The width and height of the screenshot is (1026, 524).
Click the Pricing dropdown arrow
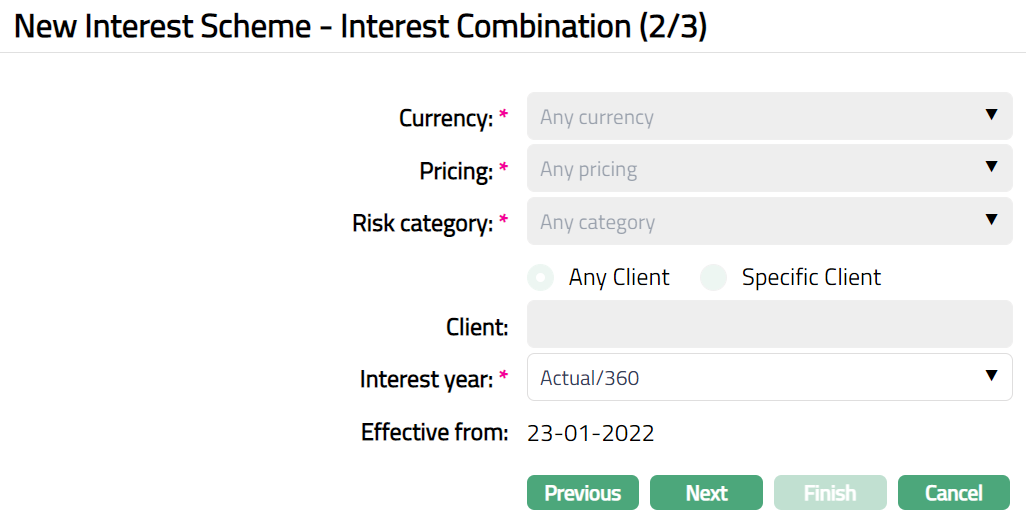[991, 167]
